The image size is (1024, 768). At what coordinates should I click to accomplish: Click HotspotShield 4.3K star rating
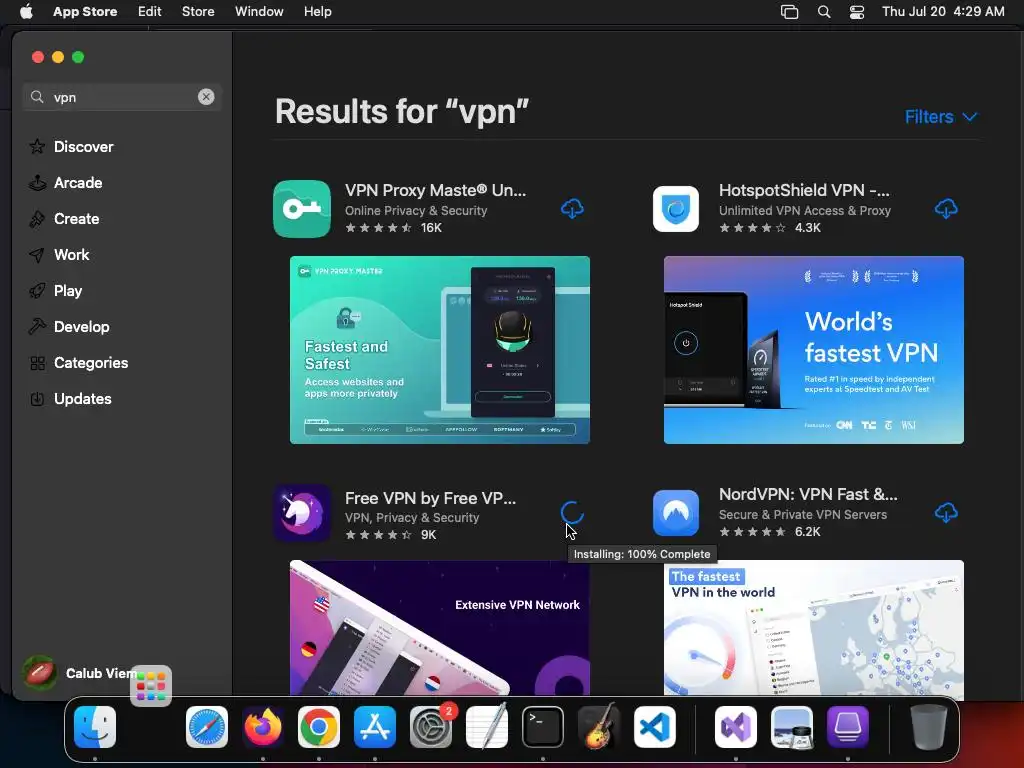click(x=769, y=228)
